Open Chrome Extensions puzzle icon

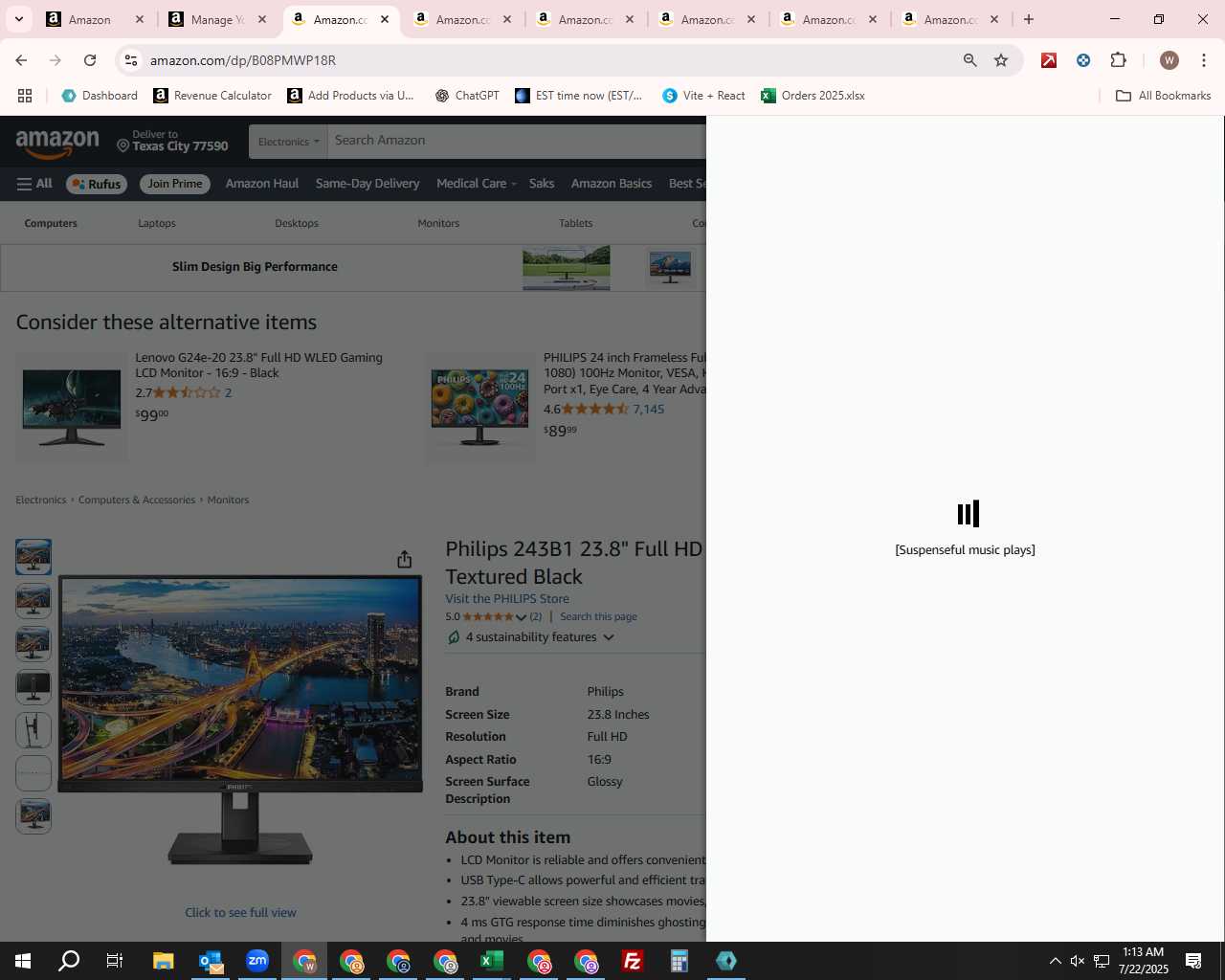[x=1118, y=60]
